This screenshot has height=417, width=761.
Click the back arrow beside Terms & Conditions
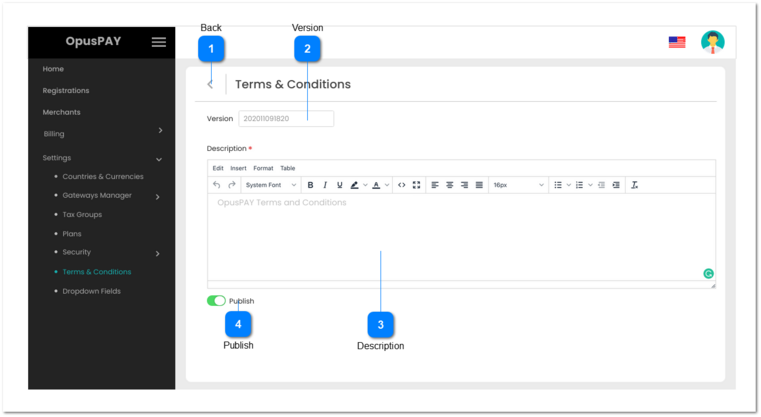click(210, 85)
